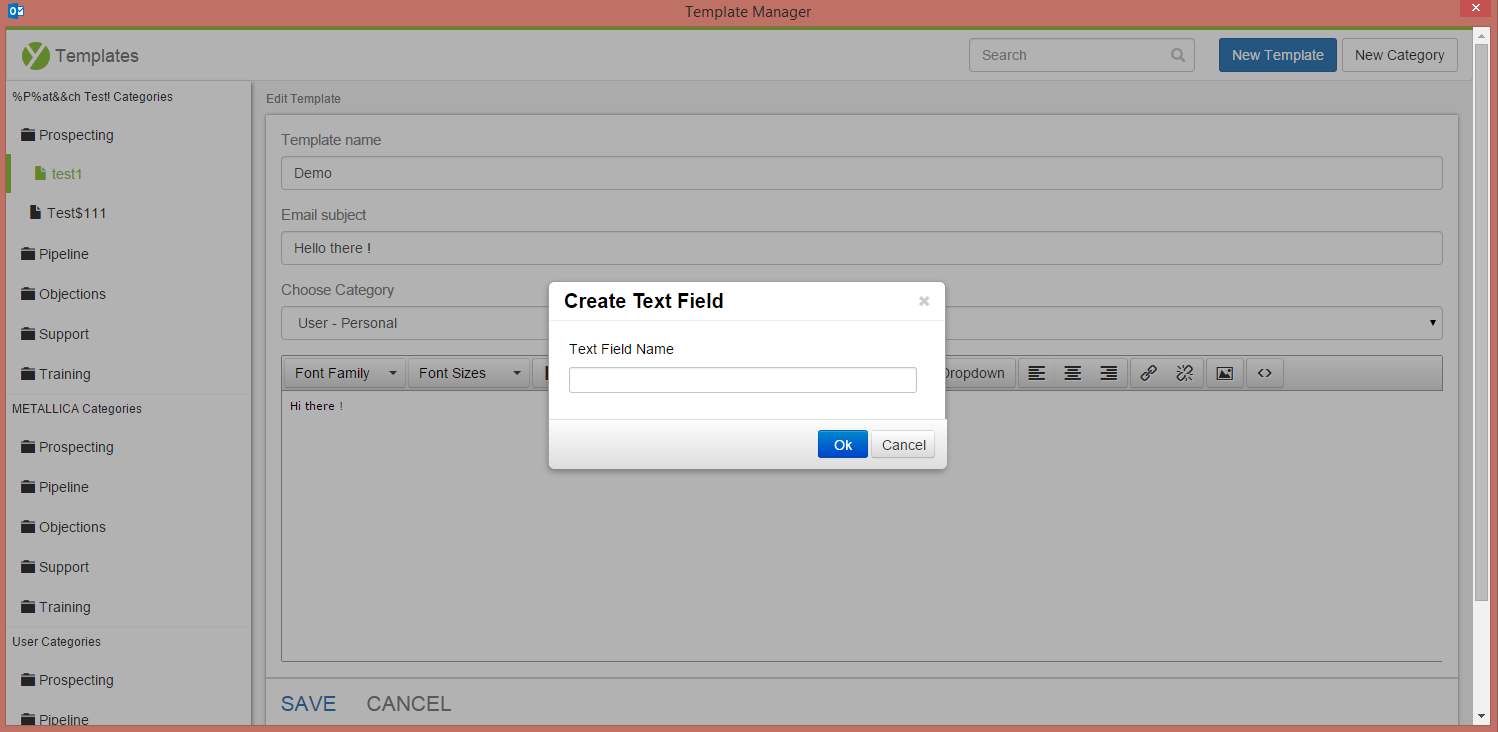
Task: Cancel the Create Text Field dialog
Action: [903, 445]
